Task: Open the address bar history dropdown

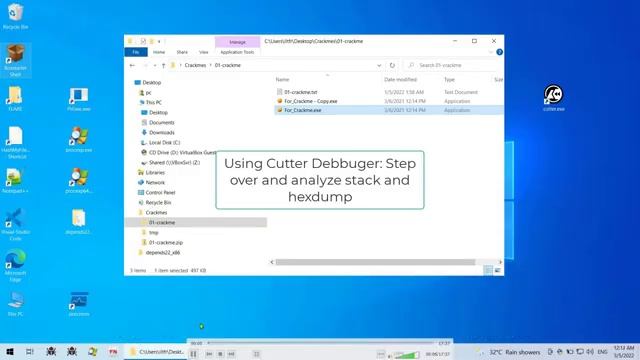Action: tap(379, 65)
